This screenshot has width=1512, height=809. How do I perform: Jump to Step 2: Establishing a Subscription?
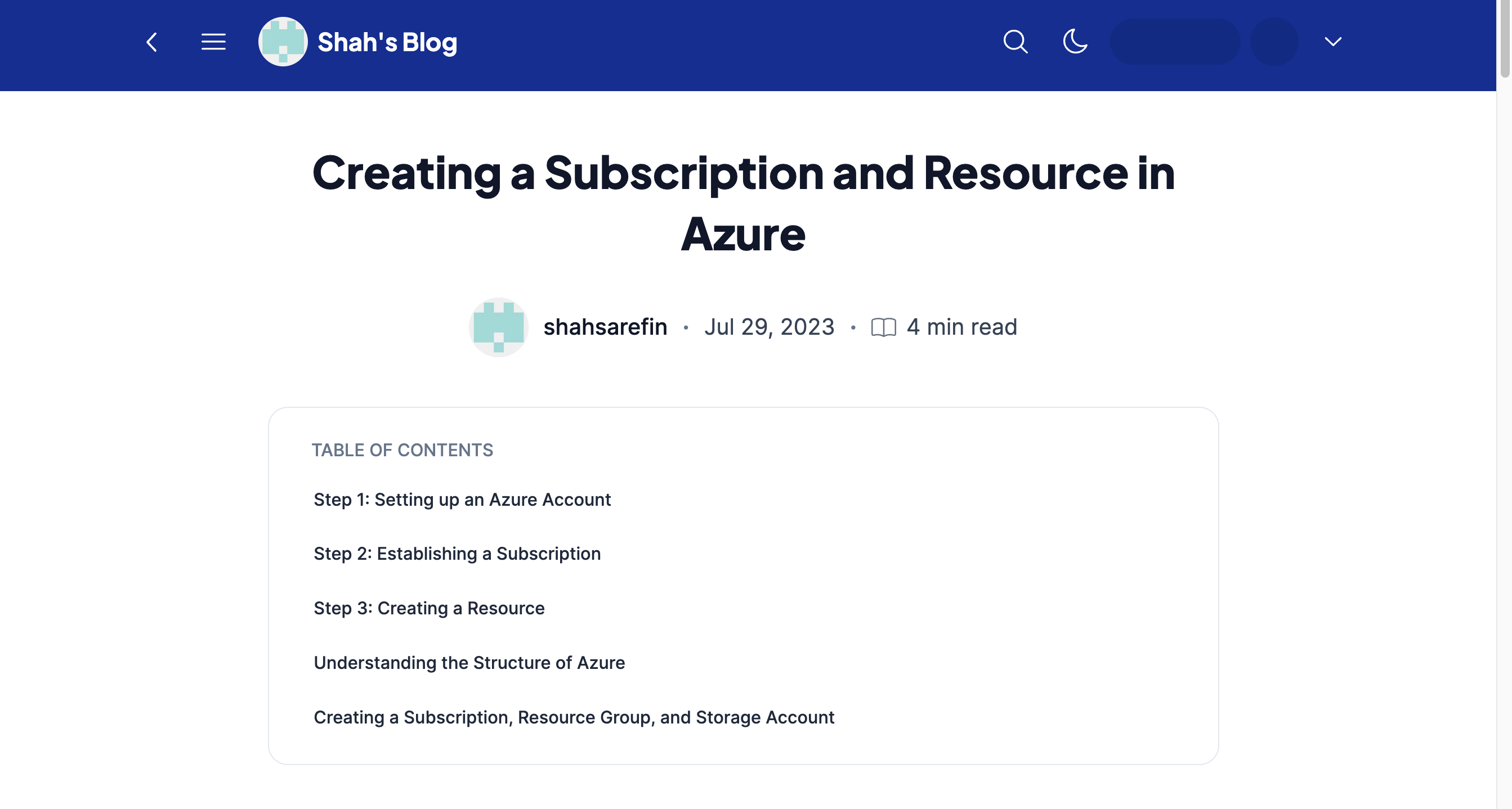coord(457,554)
